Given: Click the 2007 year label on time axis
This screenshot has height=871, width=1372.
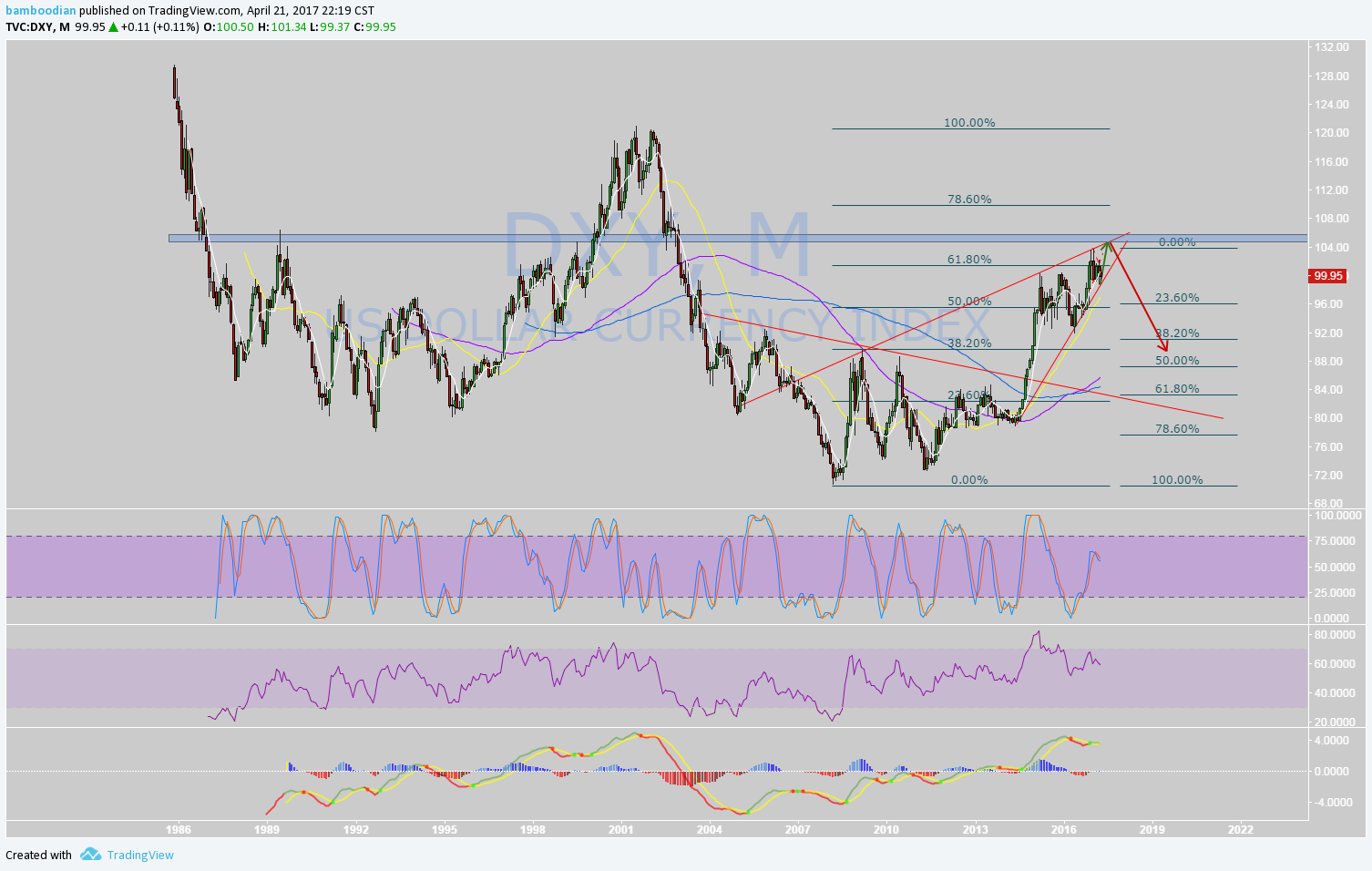Looking at the screenshot, I should pos(798,830).
